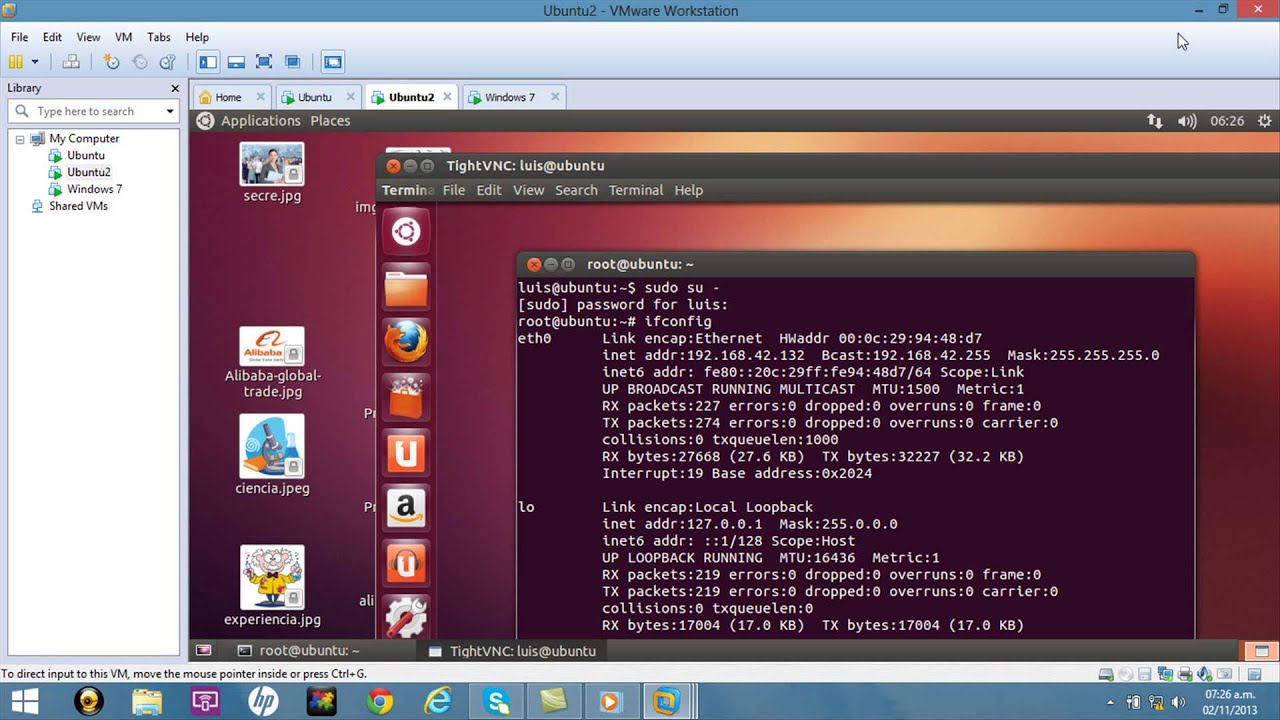Send Ctrl+Alt+Del to the virtual machine
Viewport: 1280px width, 720px height.
point(71,62)
